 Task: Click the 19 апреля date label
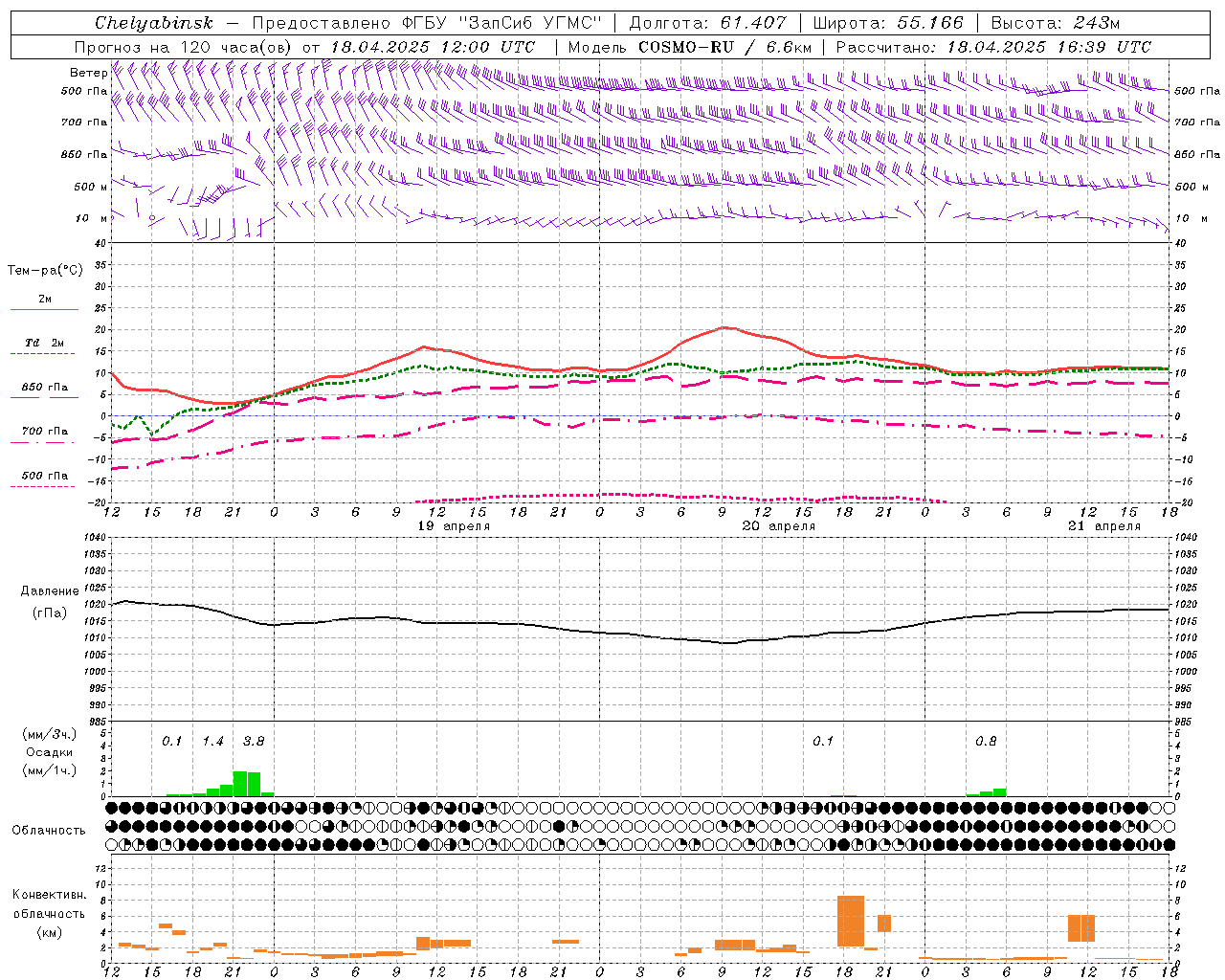455,526
